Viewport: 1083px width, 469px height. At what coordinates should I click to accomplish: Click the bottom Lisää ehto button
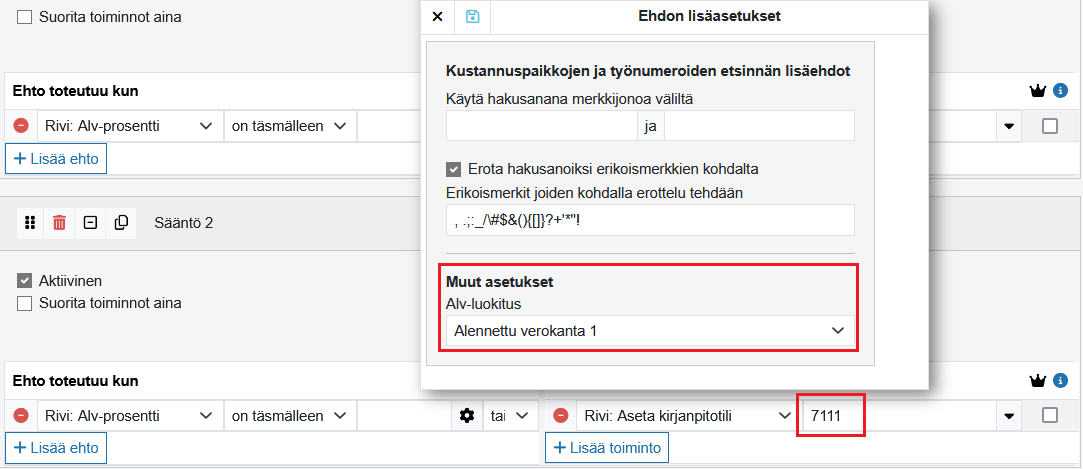click(56, 448)
